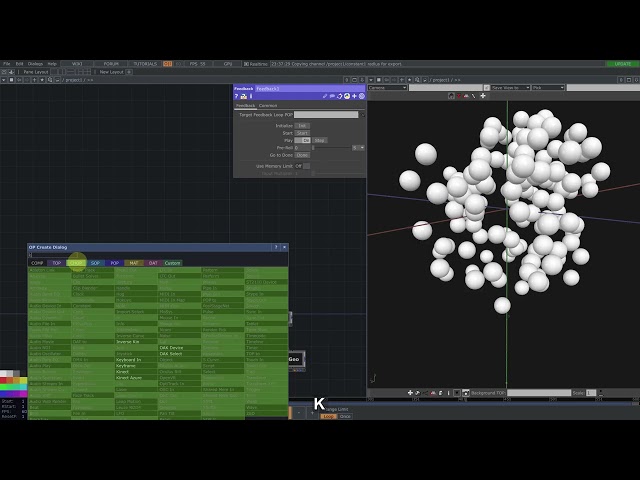640x480 pixels.
Task: Click the bookmark star icon in left pane bar
Action: (42, 80)
